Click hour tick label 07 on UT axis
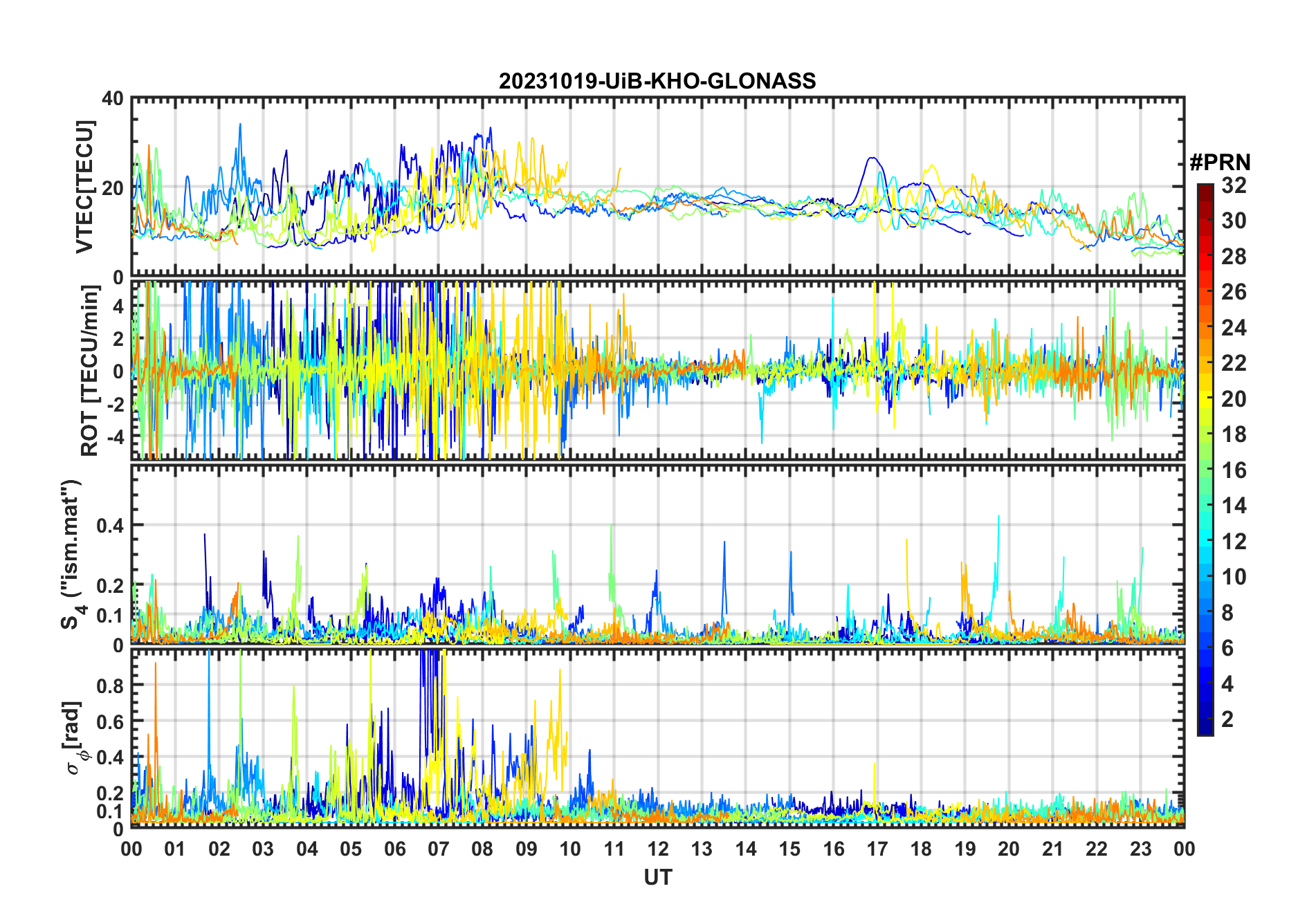Image resolution: width=1316 pixels, height=920 pixels. (439, 849)
